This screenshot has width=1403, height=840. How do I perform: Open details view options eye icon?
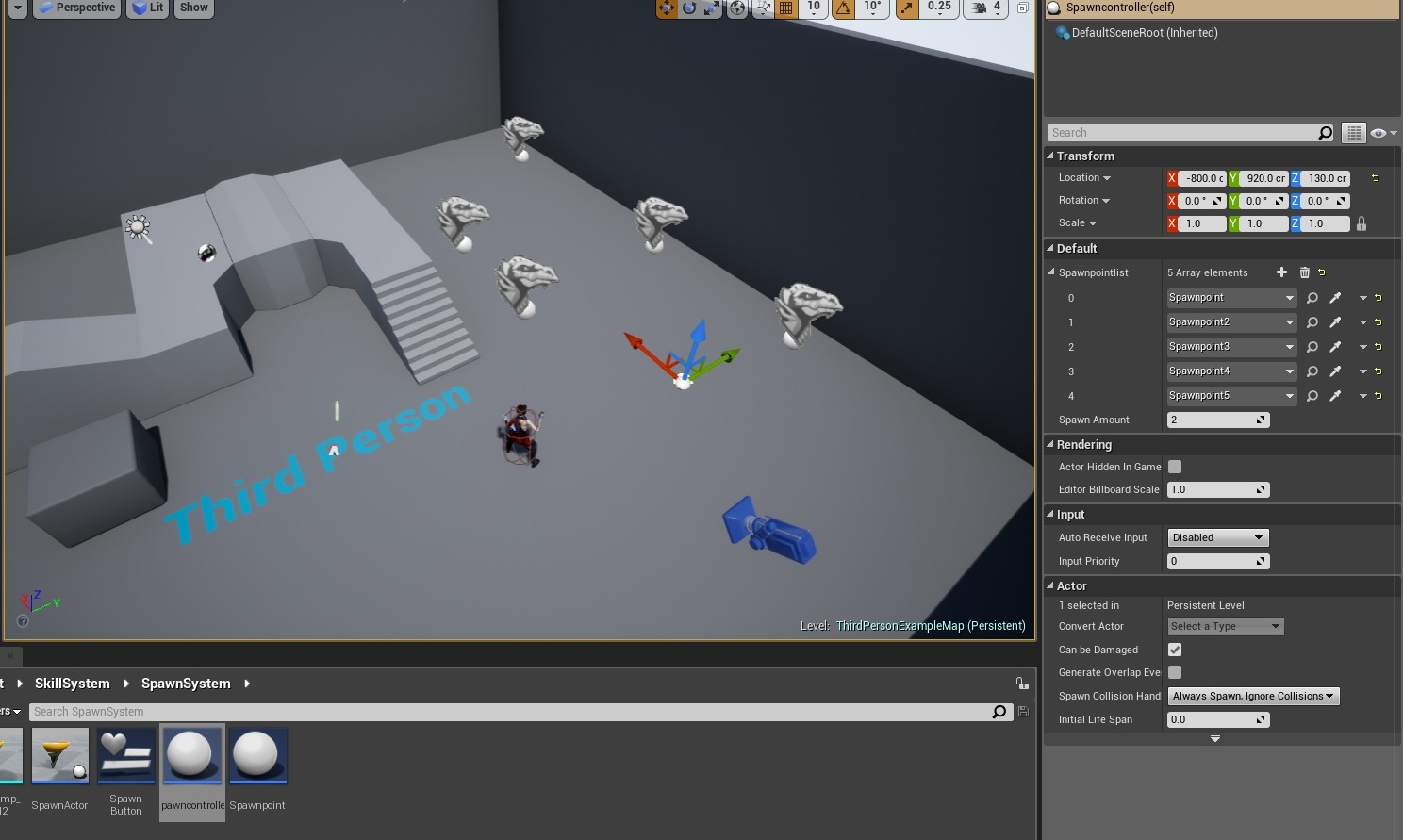tap(1383, 133)
